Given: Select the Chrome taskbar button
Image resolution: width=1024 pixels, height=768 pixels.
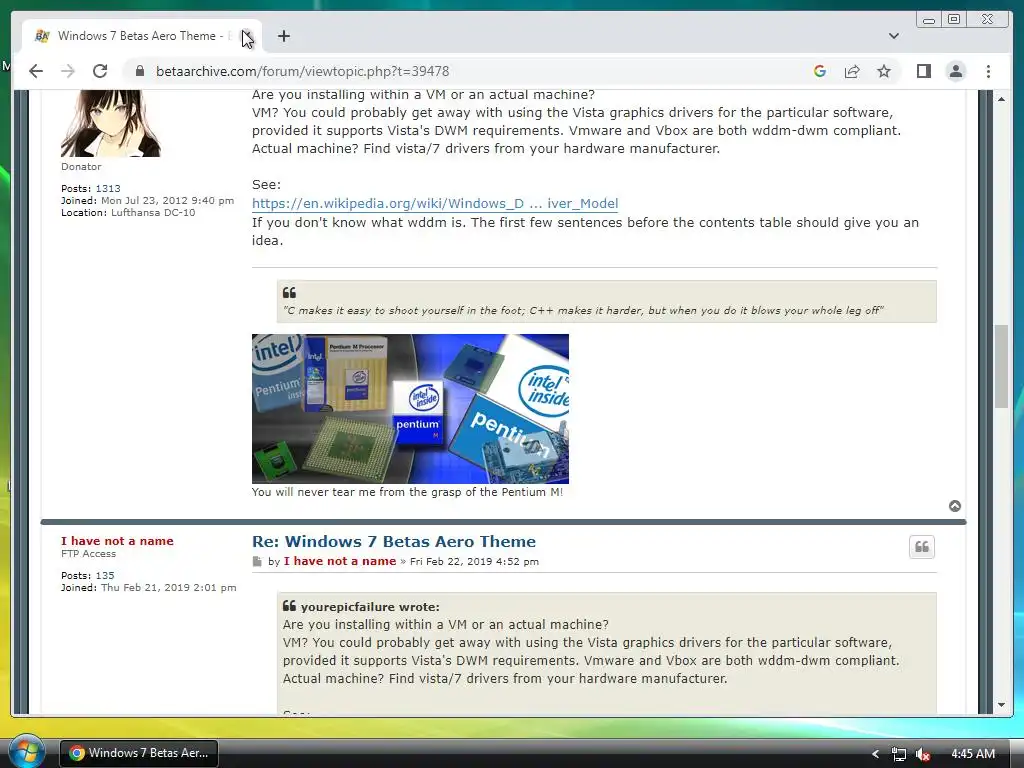Looking at the screenshot, I should pyautogui.click(x=139, y=753).
